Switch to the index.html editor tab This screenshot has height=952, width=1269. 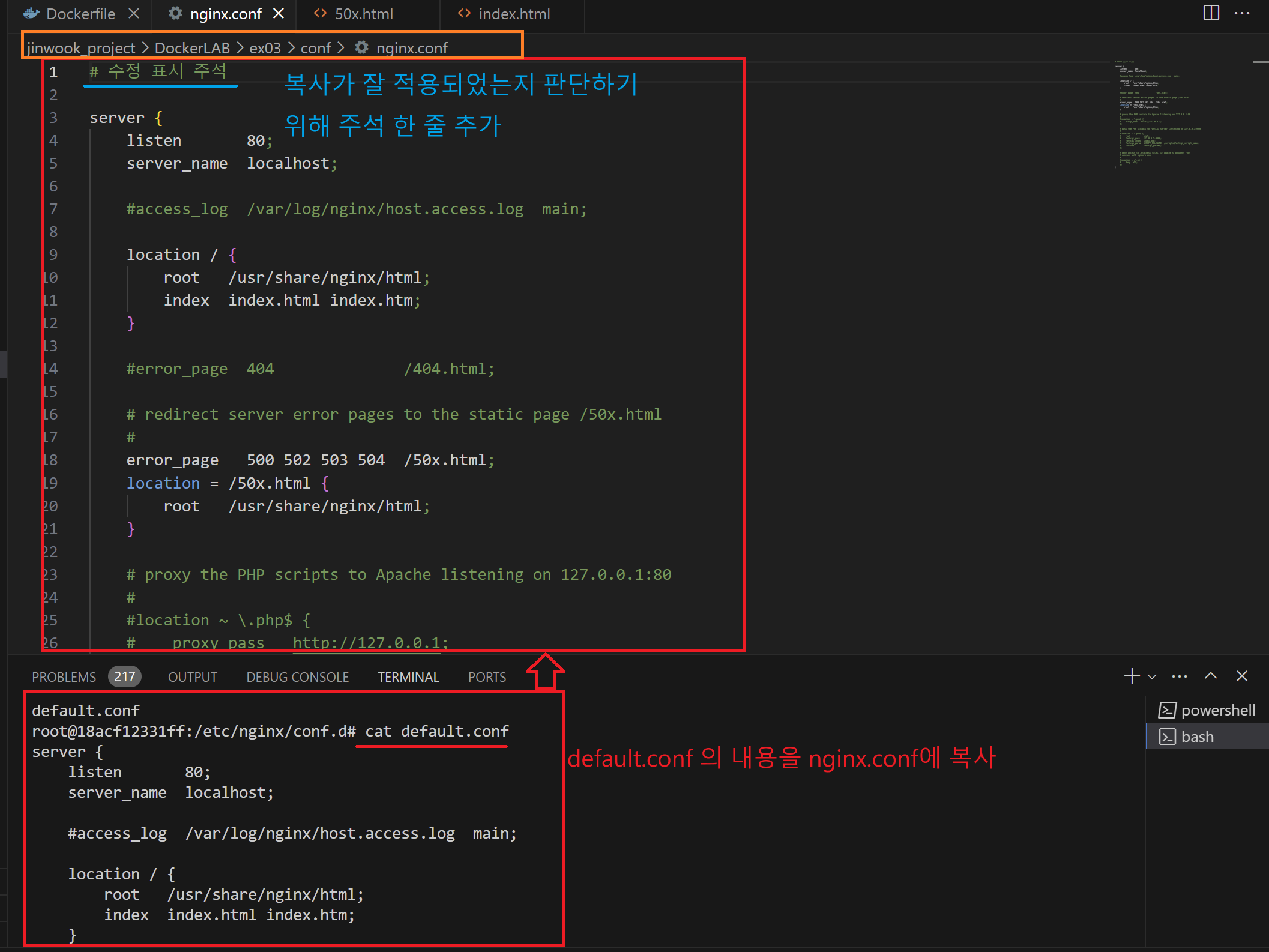pos(514,14)
